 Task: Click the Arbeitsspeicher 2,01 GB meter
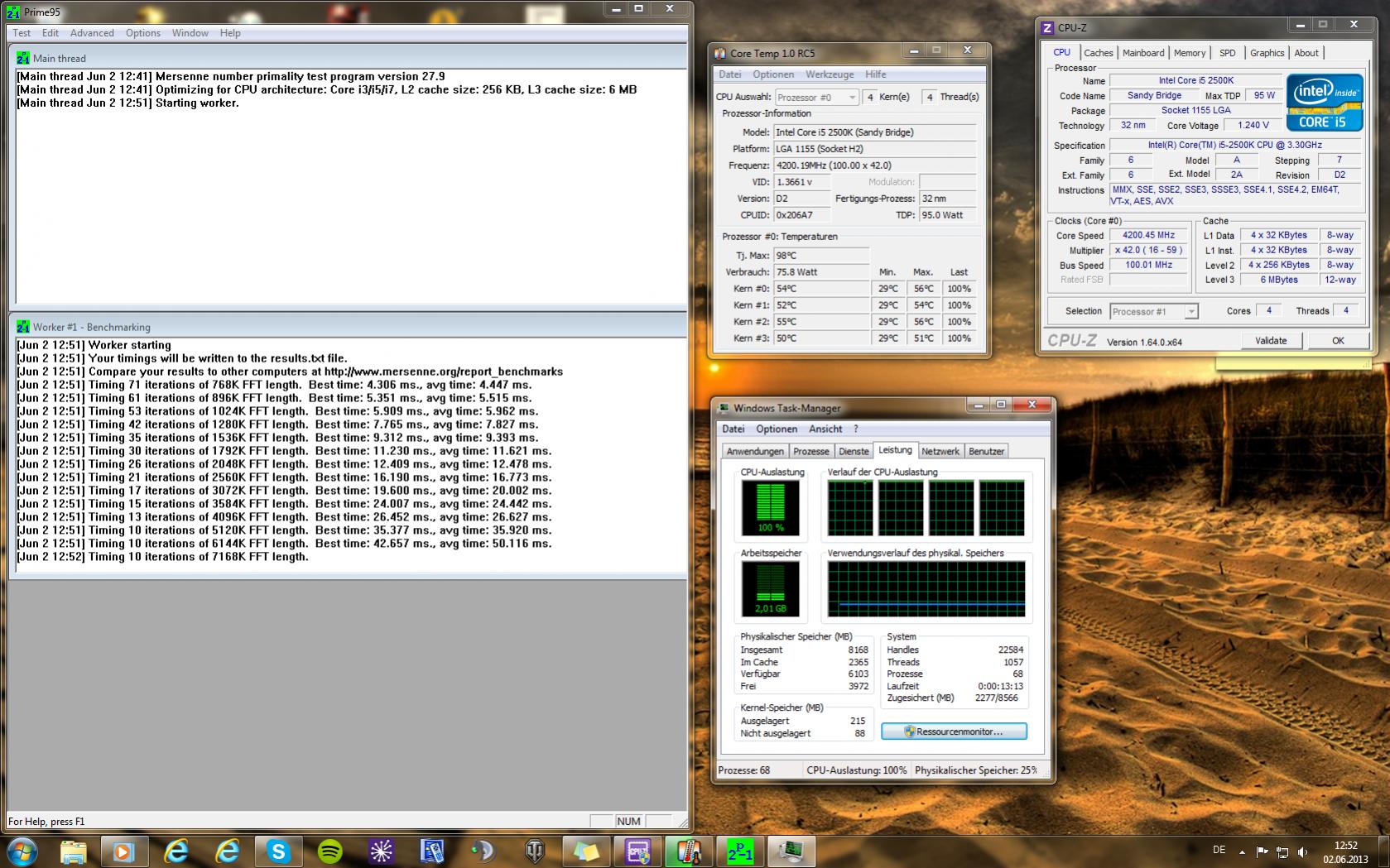click(771, 588)
